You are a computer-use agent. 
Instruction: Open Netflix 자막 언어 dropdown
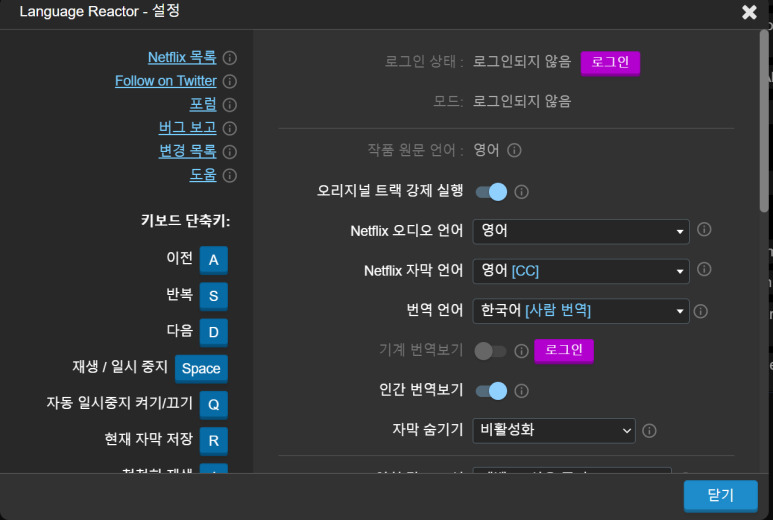tap(581, 271)
